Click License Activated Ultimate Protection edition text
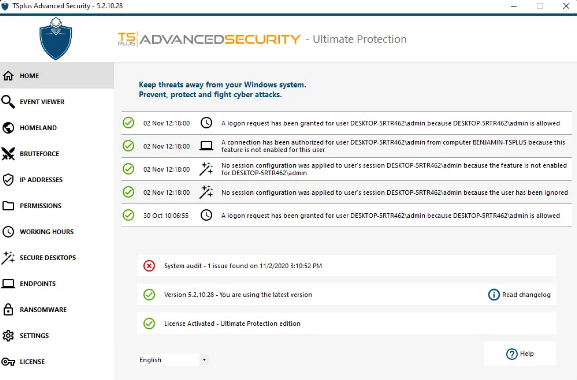This screenshot has height=380, width=577. point(232,324)
